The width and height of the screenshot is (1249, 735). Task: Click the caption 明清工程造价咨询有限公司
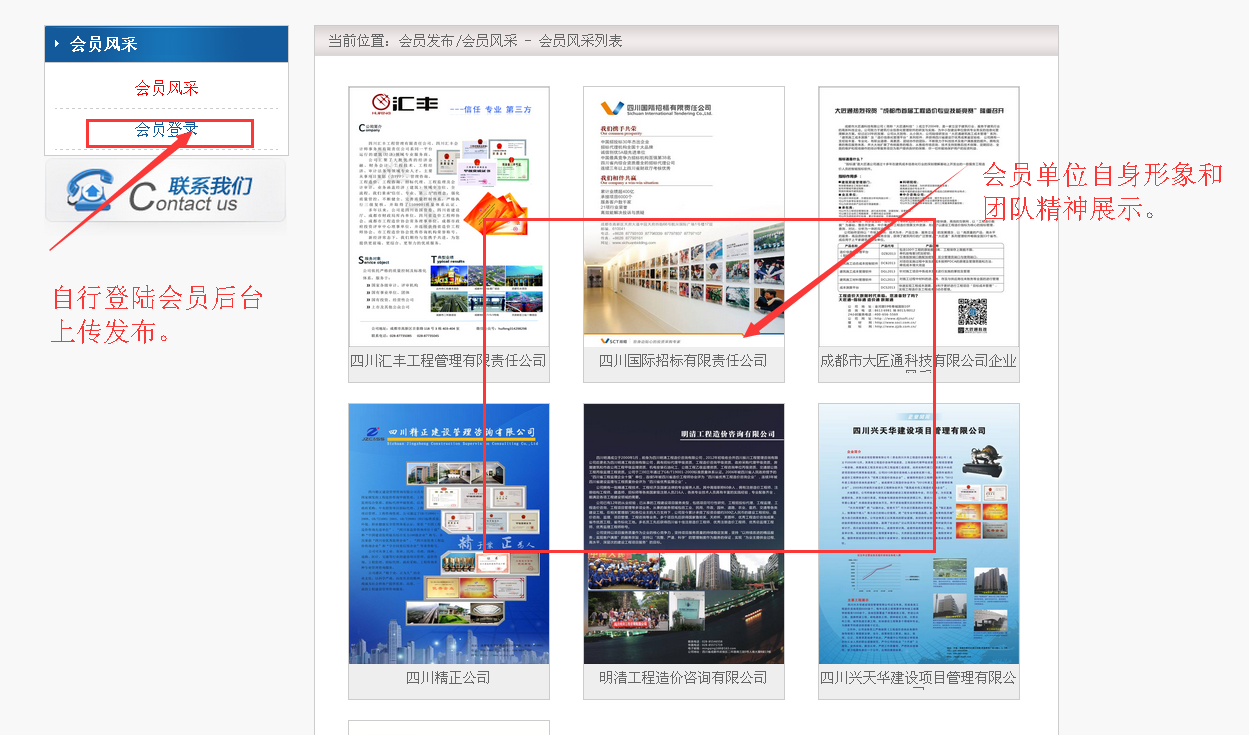pyautogui.click(x=684, y=678)
